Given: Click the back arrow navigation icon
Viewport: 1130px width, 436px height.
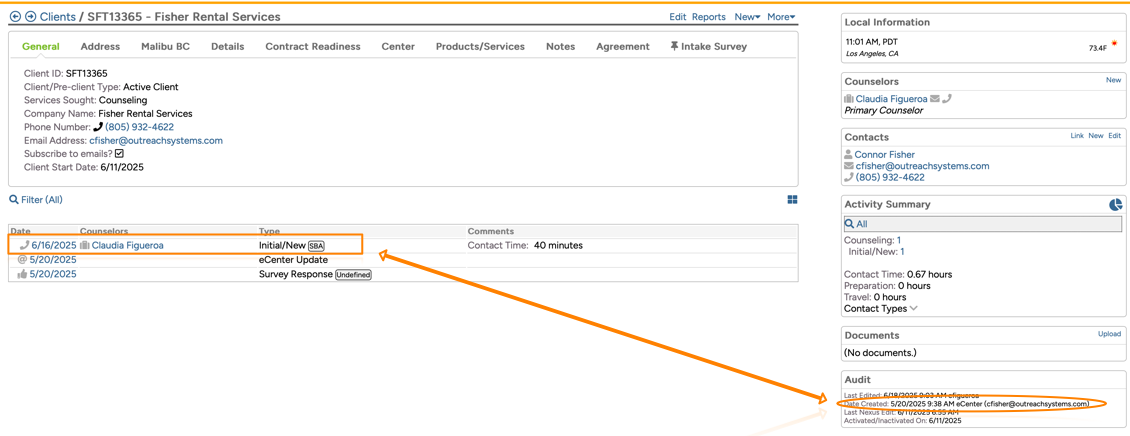Looking at the screenshot, I should pos(15,17).
